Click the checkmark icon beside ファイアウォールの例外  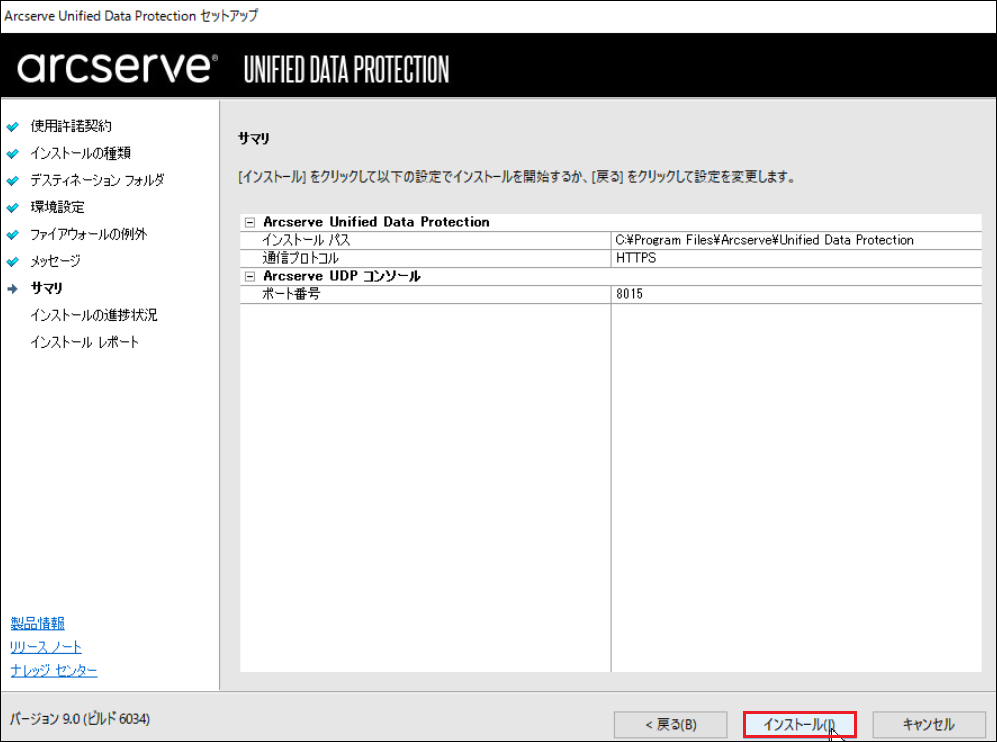coord(13,235)
